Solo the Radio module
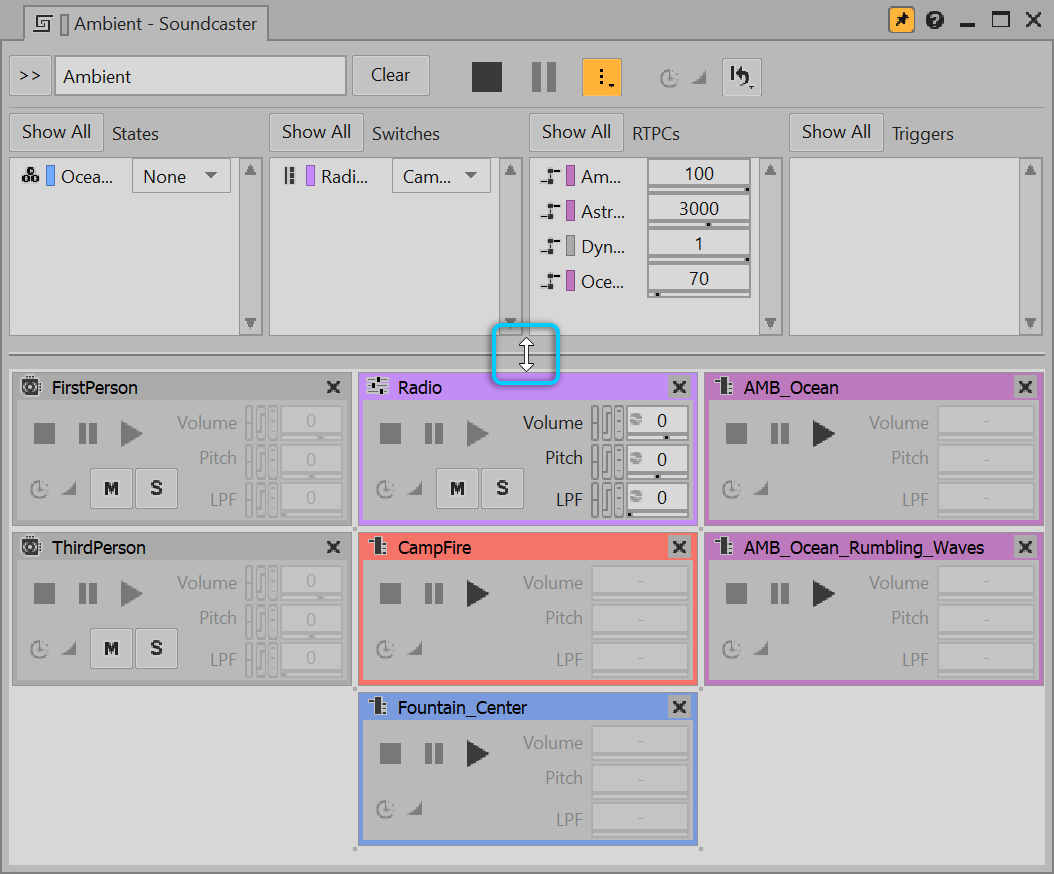The image size is (1054, 874). click(x=502, y=488)
